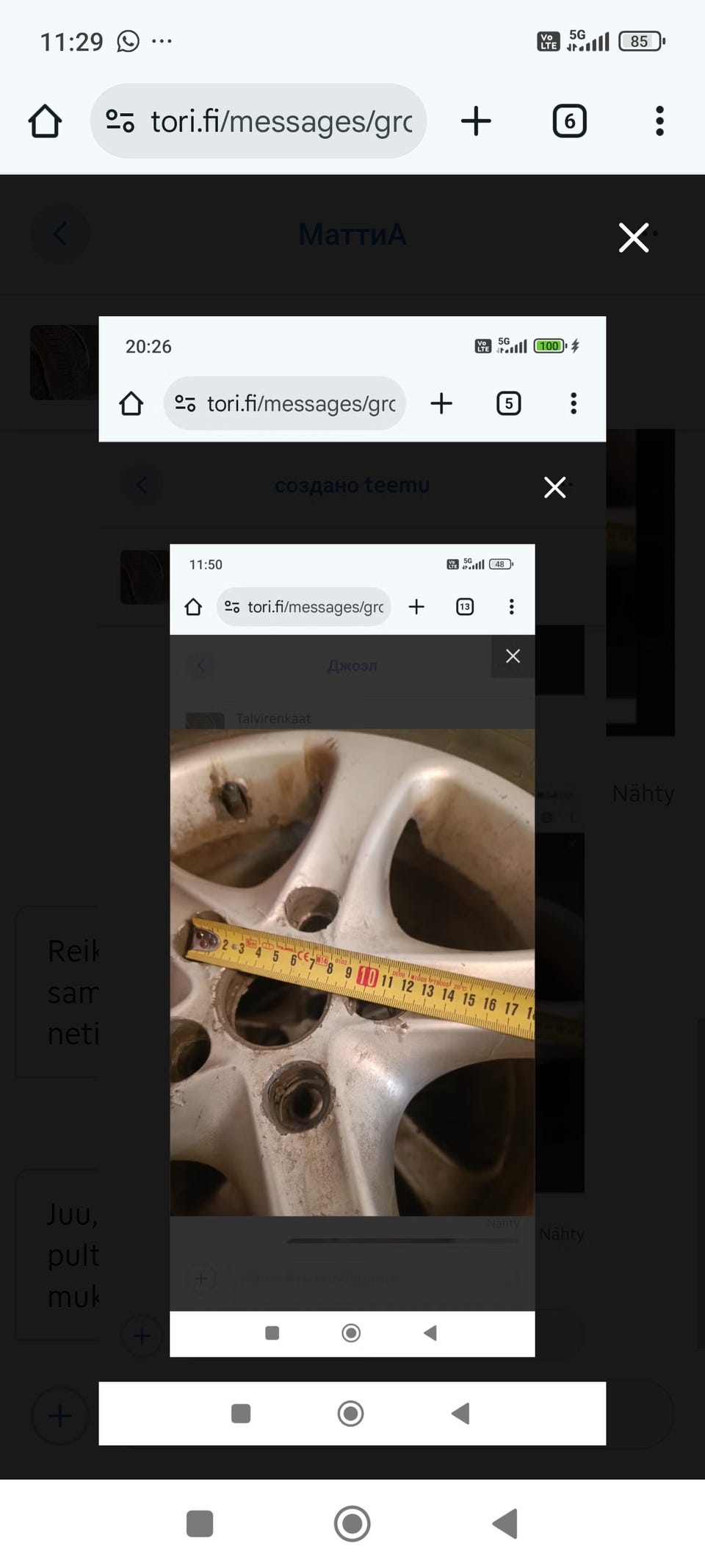Tap the Chrome home icon beside the tori.fi address bar showing 6 tabs
Viewport: 705px width, 1568px height.
tap(45, 121)
